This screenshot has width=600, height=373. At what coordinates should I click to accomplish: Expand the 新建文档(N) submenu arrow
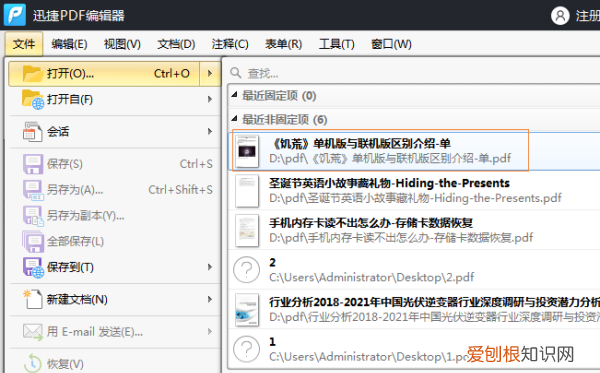pos(210,299)
